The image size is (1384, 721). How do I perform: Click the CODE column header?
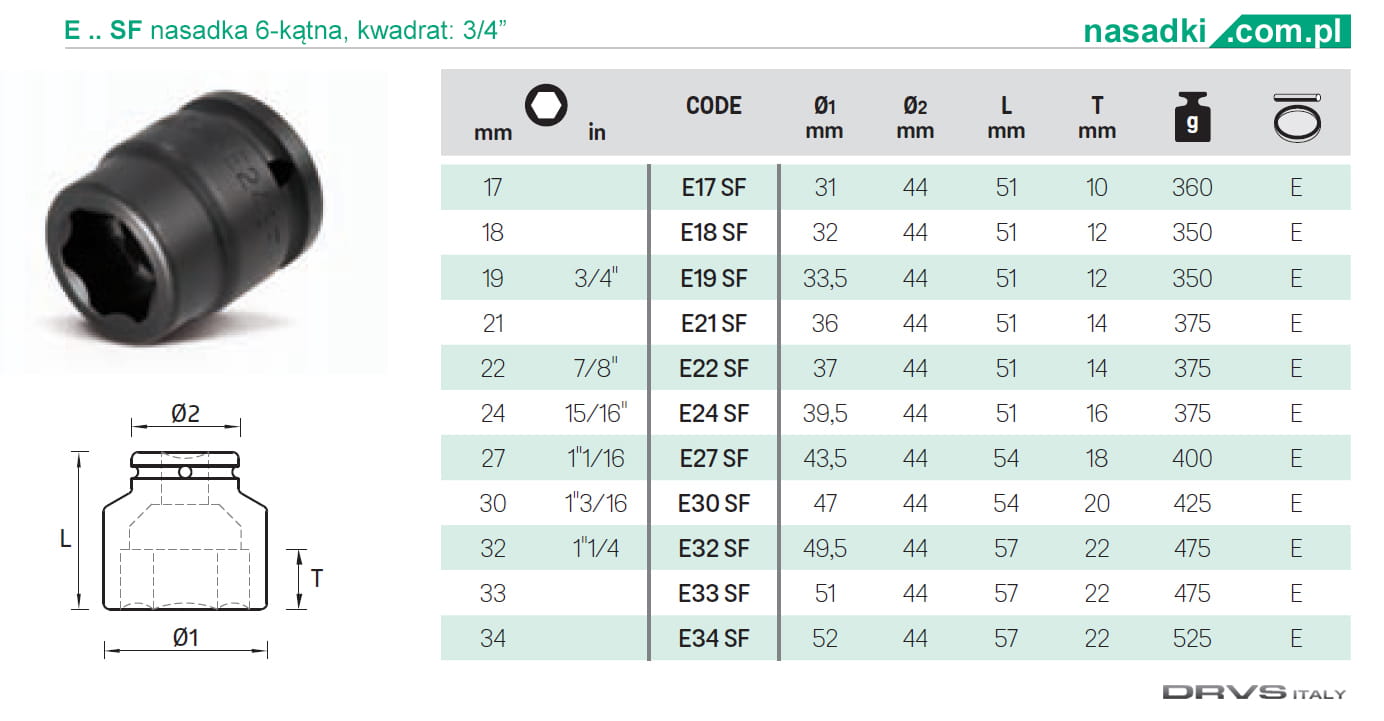713,106
